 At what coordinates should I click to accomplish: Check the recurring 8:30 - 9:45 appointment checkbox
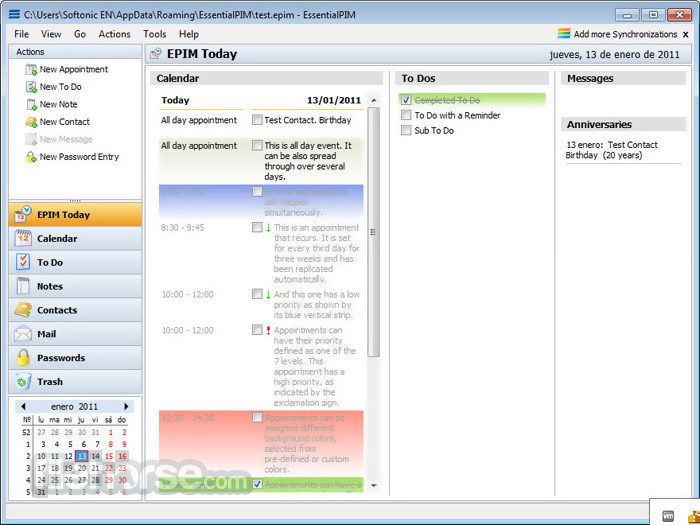[x=257, y=227]
